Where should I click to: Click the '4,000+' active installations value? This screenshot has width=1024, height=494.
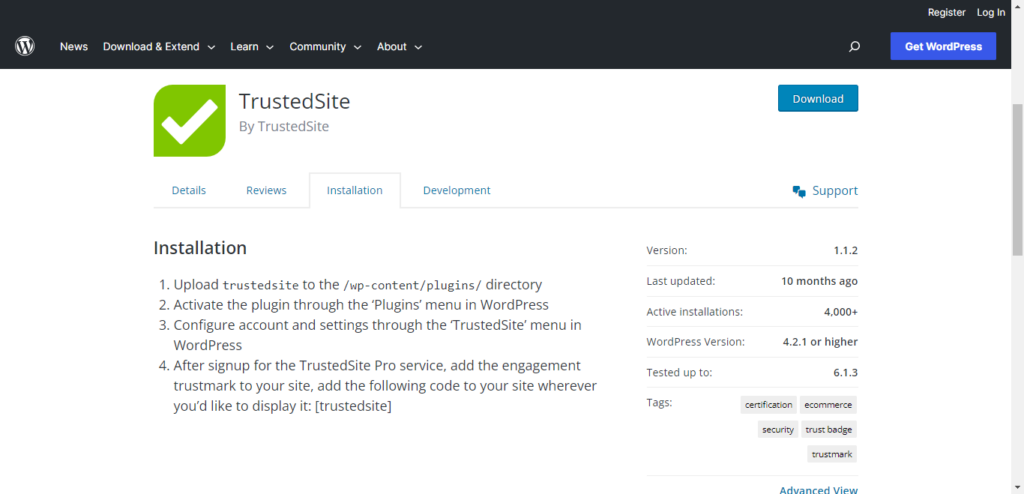click(841, 312)
